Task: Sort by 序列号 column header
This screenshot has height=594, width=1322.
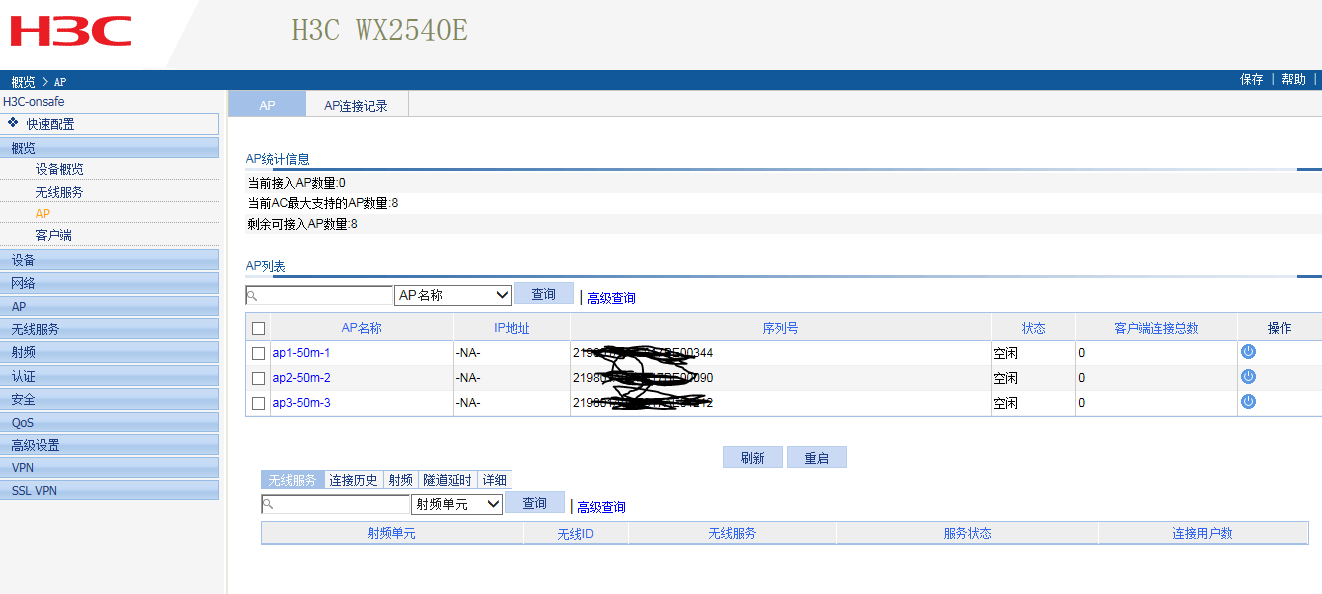Action: click(x=781, y=328)
